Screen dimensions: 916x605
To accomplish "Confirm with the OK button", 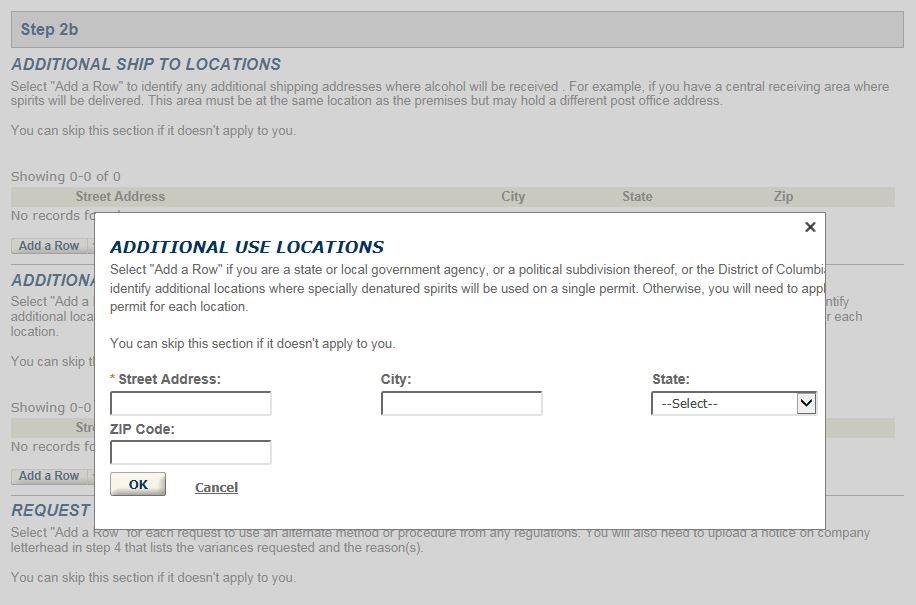I will click(138, 484).
